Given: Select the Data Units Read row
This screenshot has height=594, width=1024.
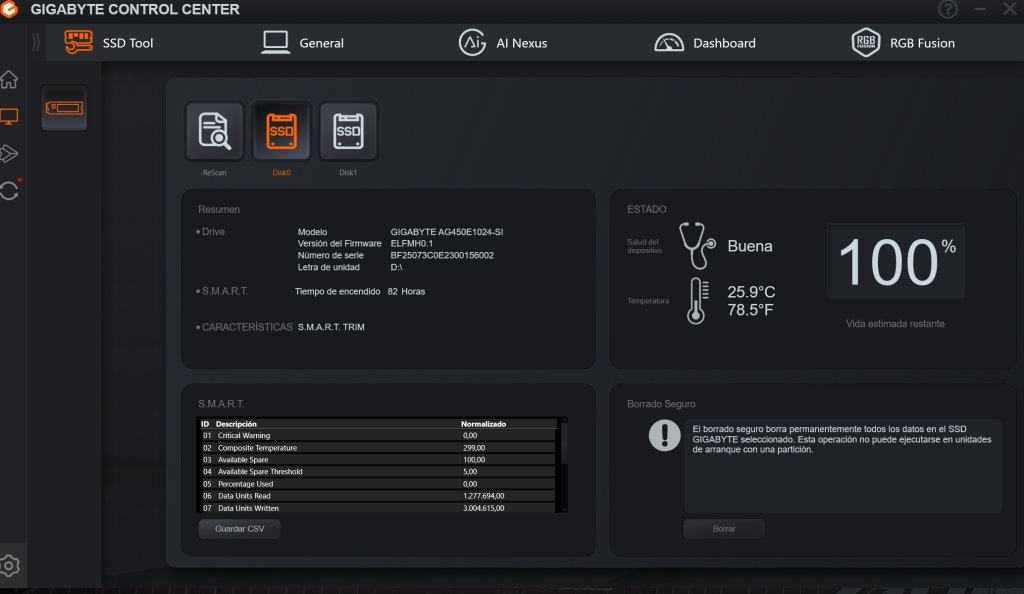Looking at the screenshot, I should pos(377,495).
